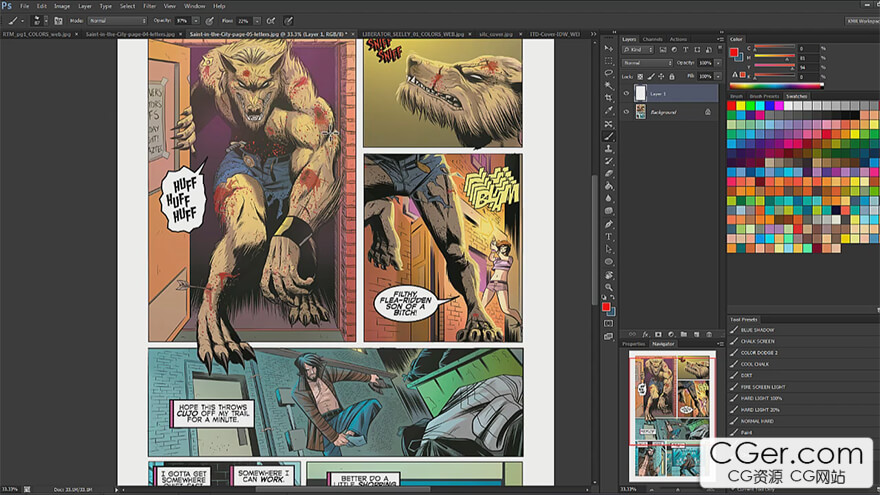Hide Layer 1 using its eye icon

point(626,94)
